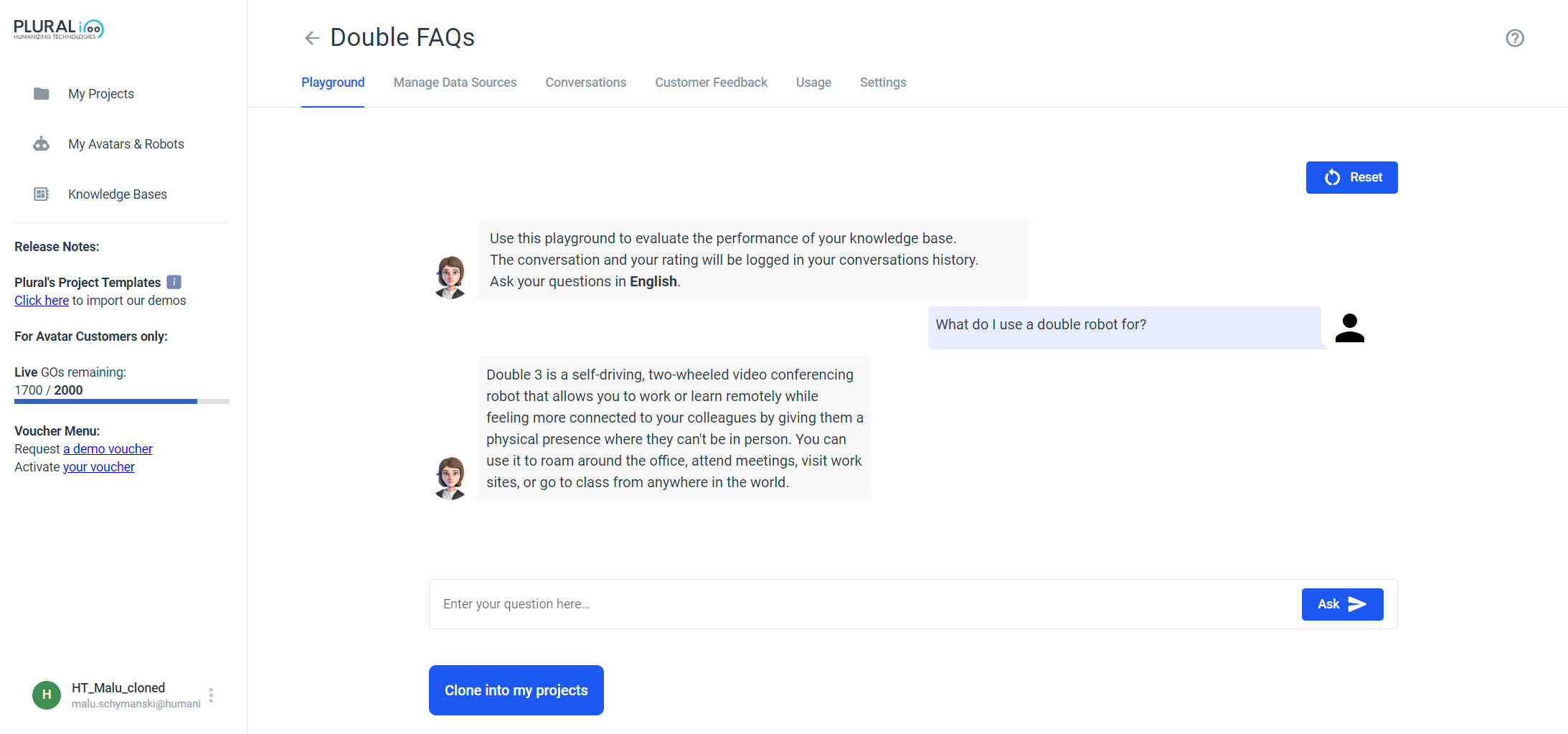Click For Avatar Customers only heading
Screen dimensions: 1568x734
pyautogui.click(x=91, y=337)
